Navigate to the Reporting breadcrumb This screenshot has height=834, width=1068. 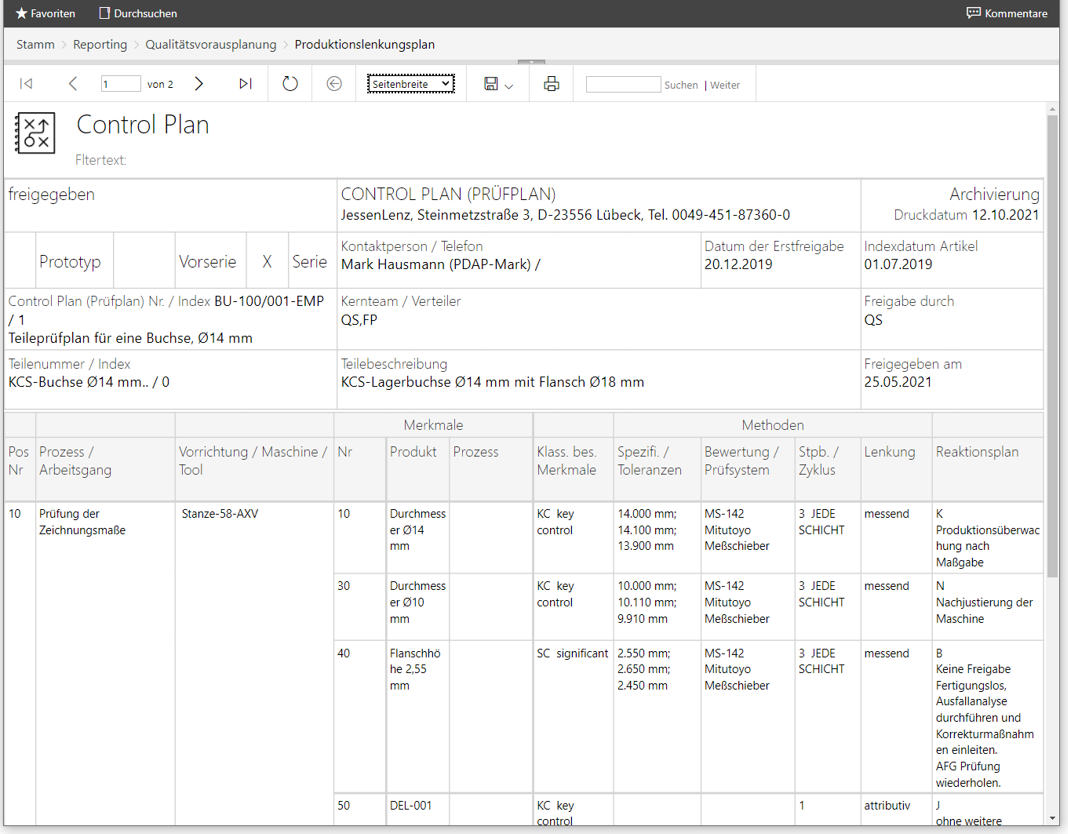click(100, 44)
